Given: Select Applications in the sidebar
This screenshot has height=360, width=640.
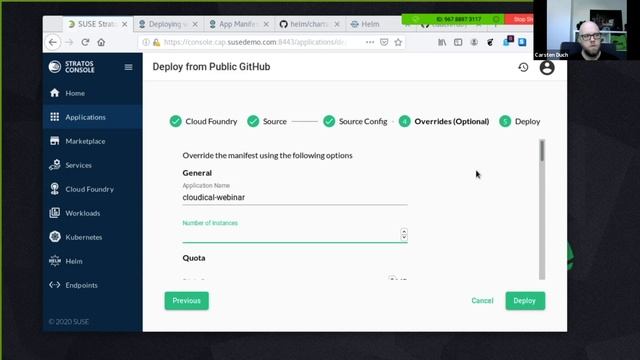Looking at the screenshot, I should (92, 117).
